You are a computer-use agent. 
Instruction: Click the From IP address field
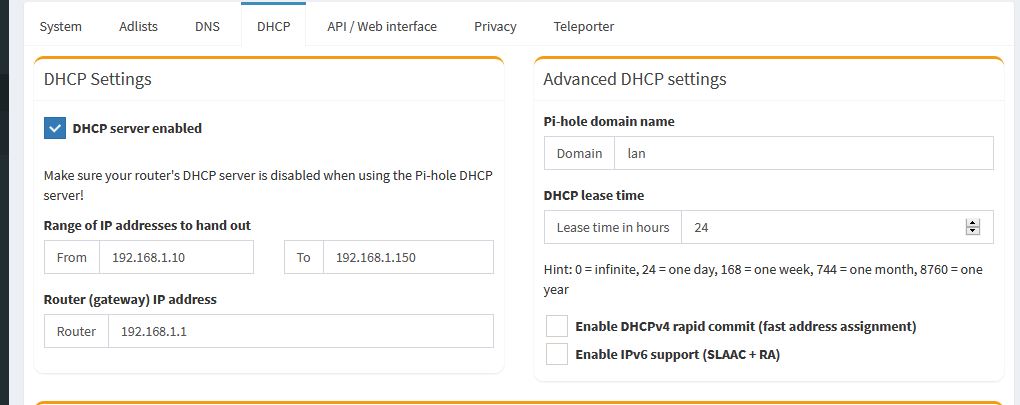point(176,257)
